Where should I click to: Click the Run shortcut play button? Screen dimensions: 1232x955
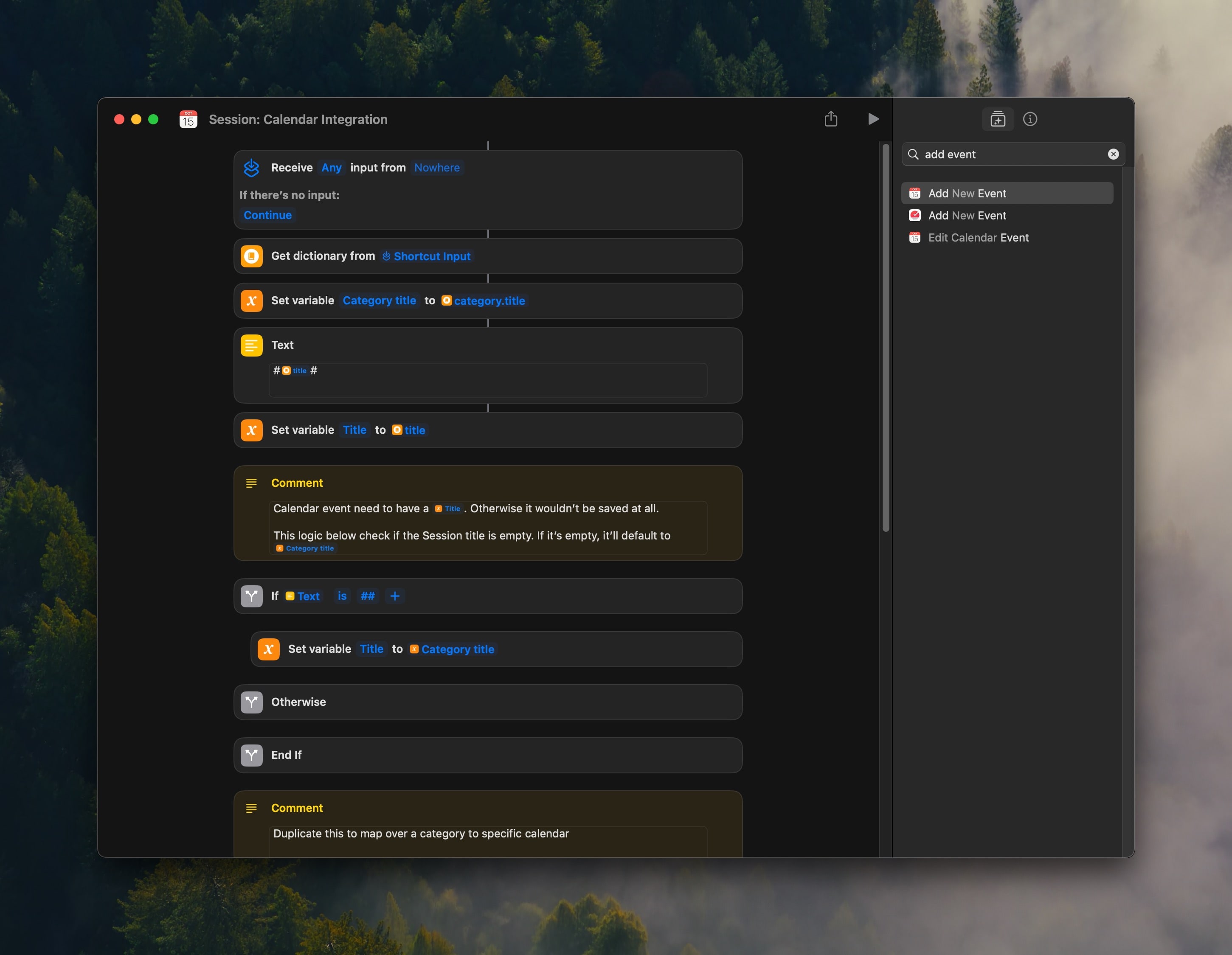[x=873, y=119]
